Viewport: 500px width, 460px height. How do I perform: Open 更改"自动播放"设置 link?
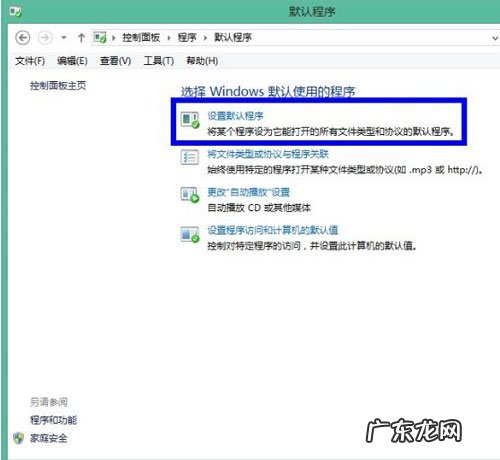click(x=249, y=192)
